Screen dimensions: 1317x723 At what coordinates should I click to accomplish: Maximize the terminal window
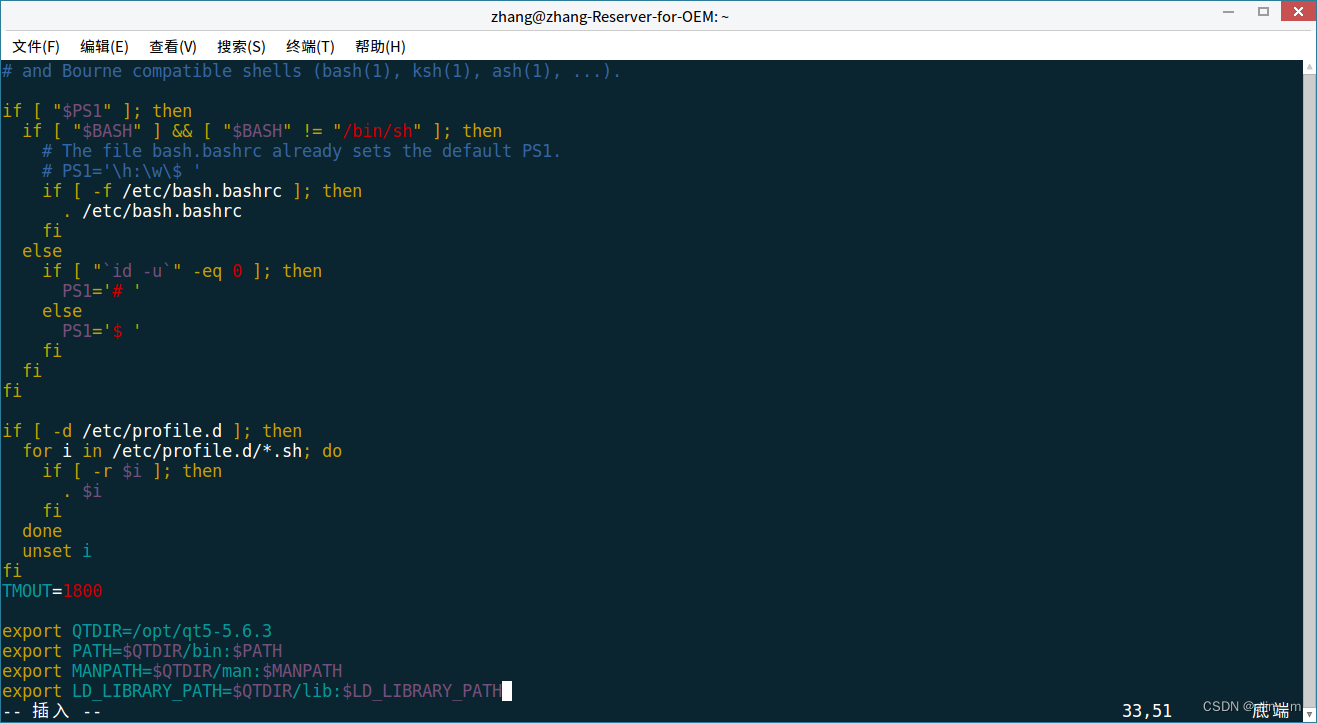point(1263,12)
